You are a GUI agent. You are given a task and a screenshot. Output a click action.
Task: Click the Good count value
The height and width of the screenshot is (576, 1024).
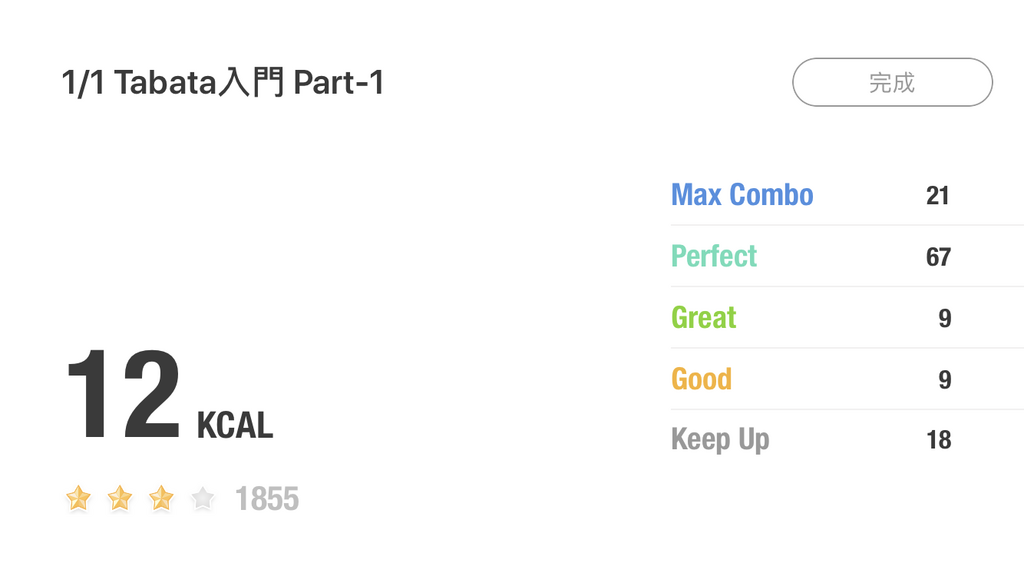coord(944,380)
